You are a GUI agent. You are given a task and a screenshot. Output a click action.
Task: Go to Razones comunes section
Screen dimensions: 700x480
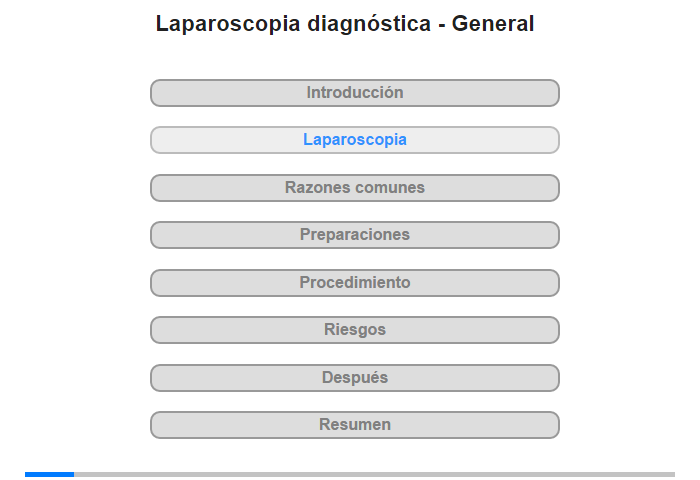[x=354, y=188]
